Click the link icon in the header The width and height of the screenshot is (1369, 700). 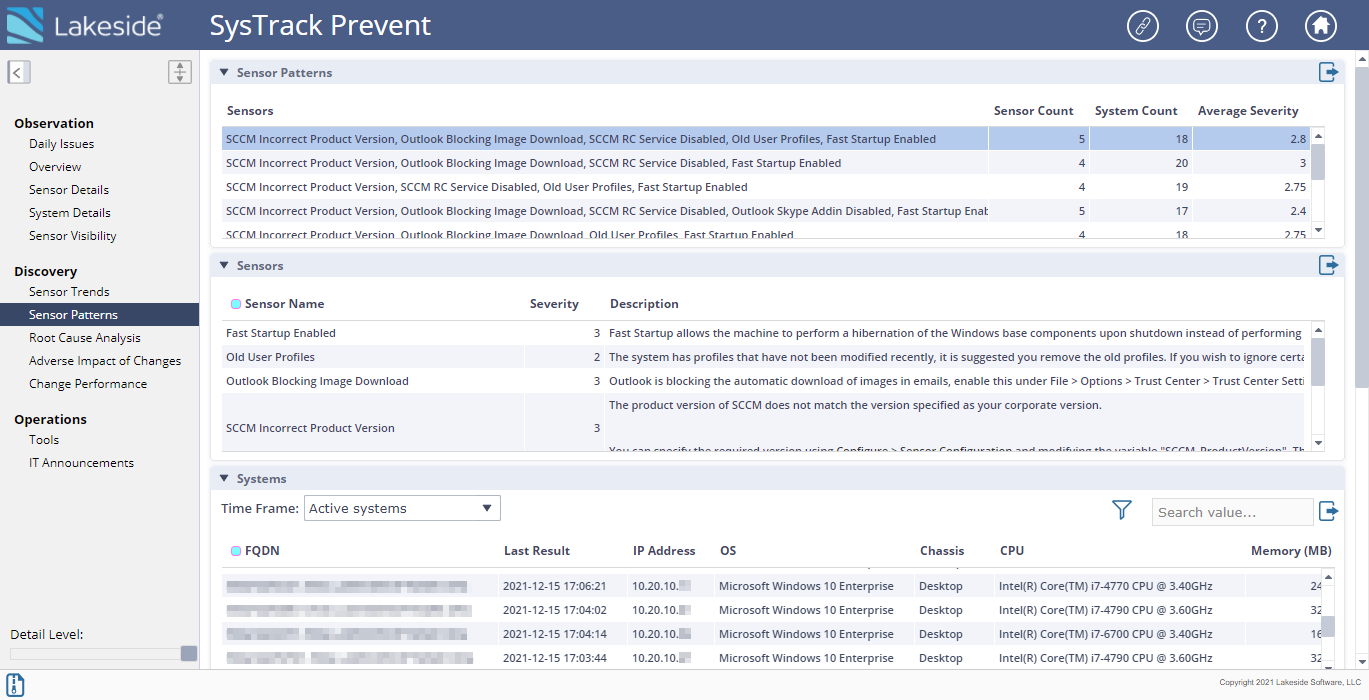pos(1142,25)
